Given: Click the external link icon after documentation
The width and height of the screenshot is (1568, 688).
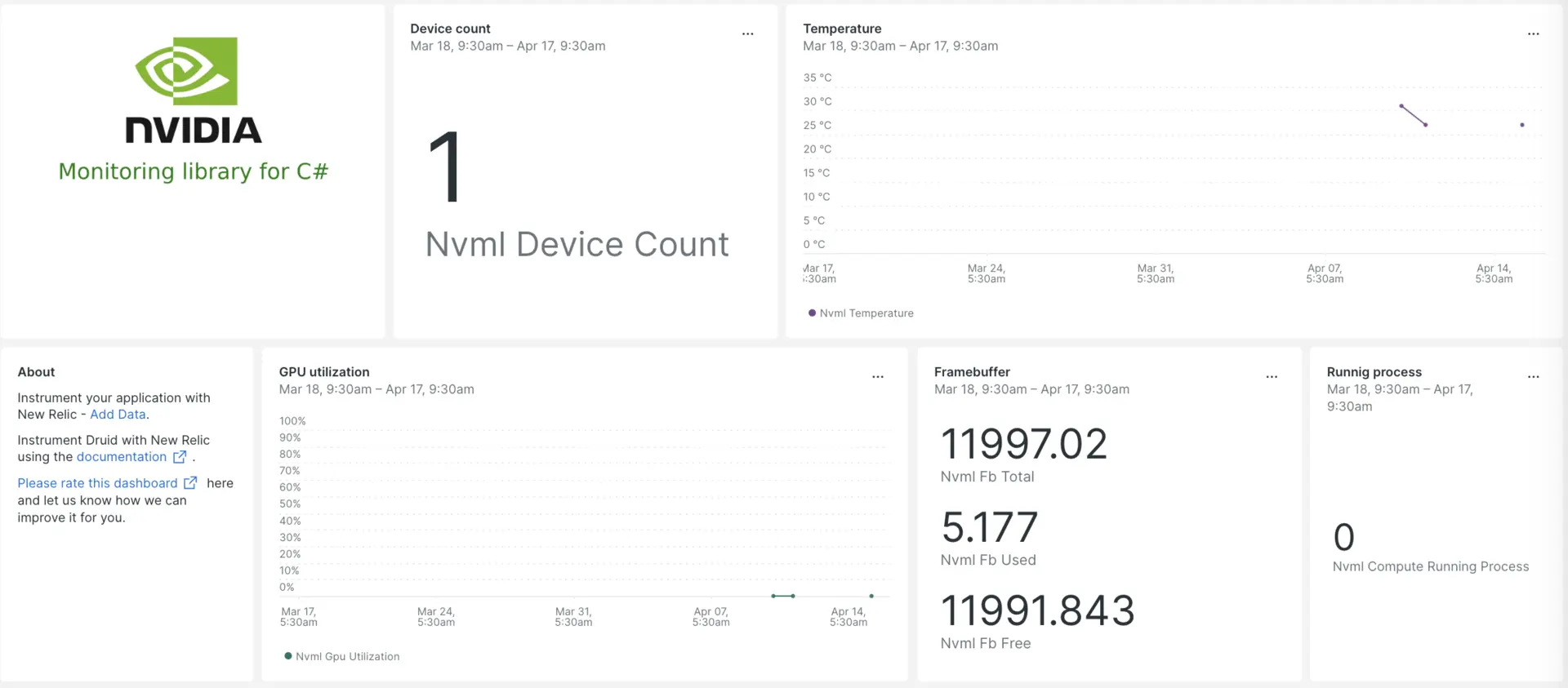Looking at the screenshot, I should pyautogui.click(x=180, y=457).
